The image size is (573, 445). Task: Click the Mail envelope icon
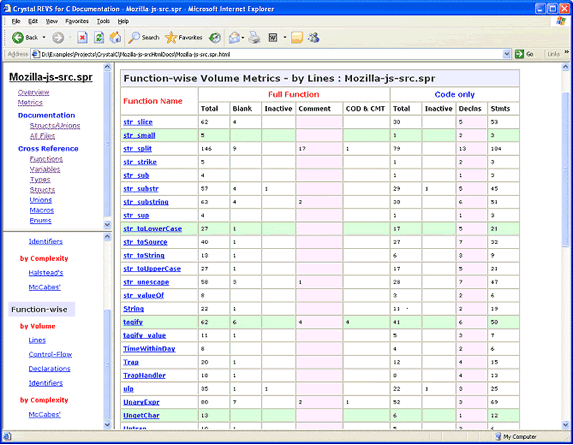(234, 37)
